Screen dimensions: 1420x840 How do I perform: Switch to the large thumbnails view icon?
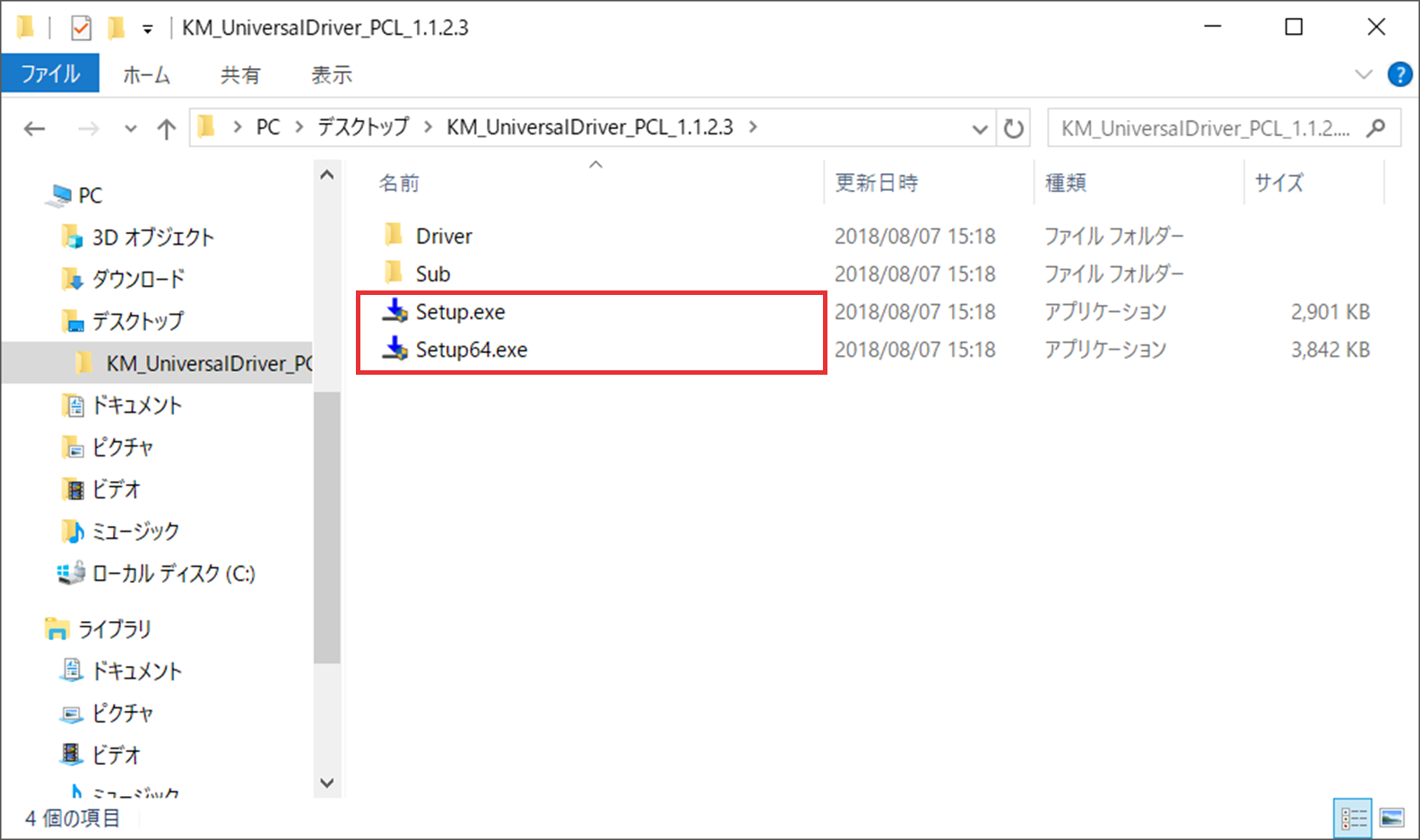tap(1392, 818)
